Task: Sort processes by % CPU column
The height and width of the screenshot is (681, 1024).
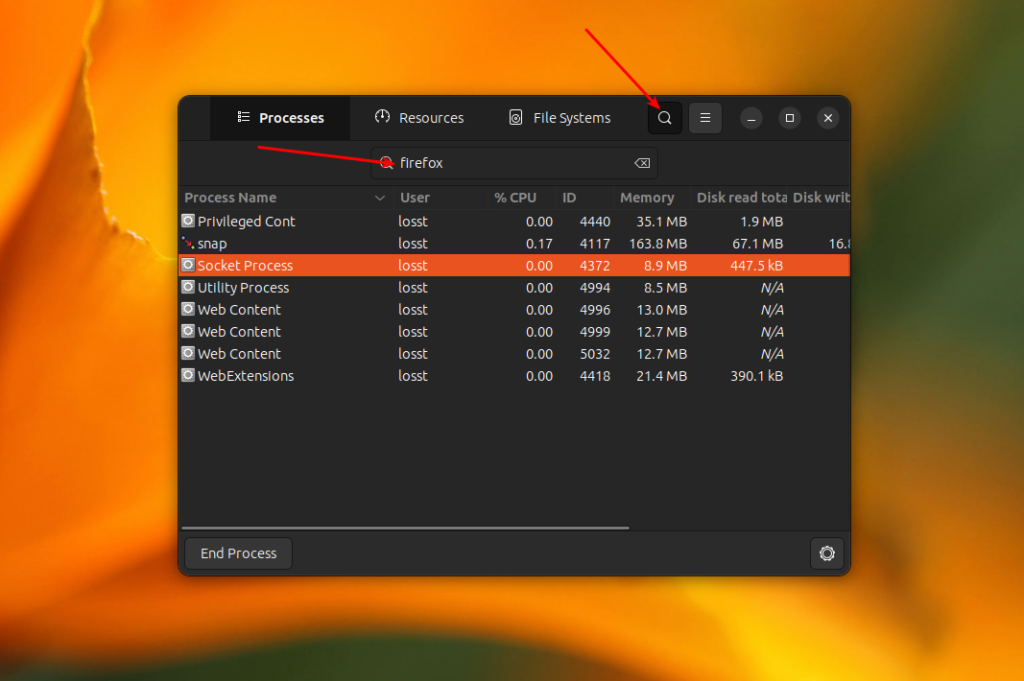Action: tap(515, 198)
